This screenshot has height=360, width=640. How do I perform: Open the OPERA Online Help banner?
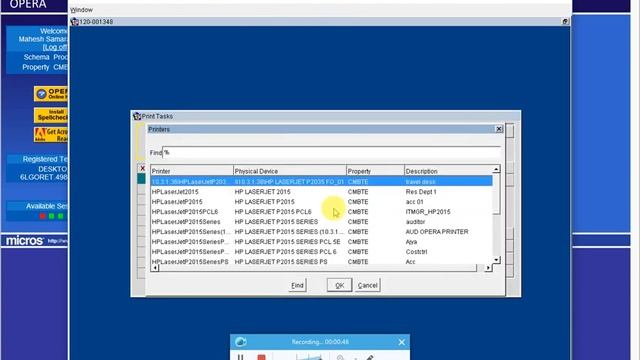pyautogui.click(x=51, y=94)
